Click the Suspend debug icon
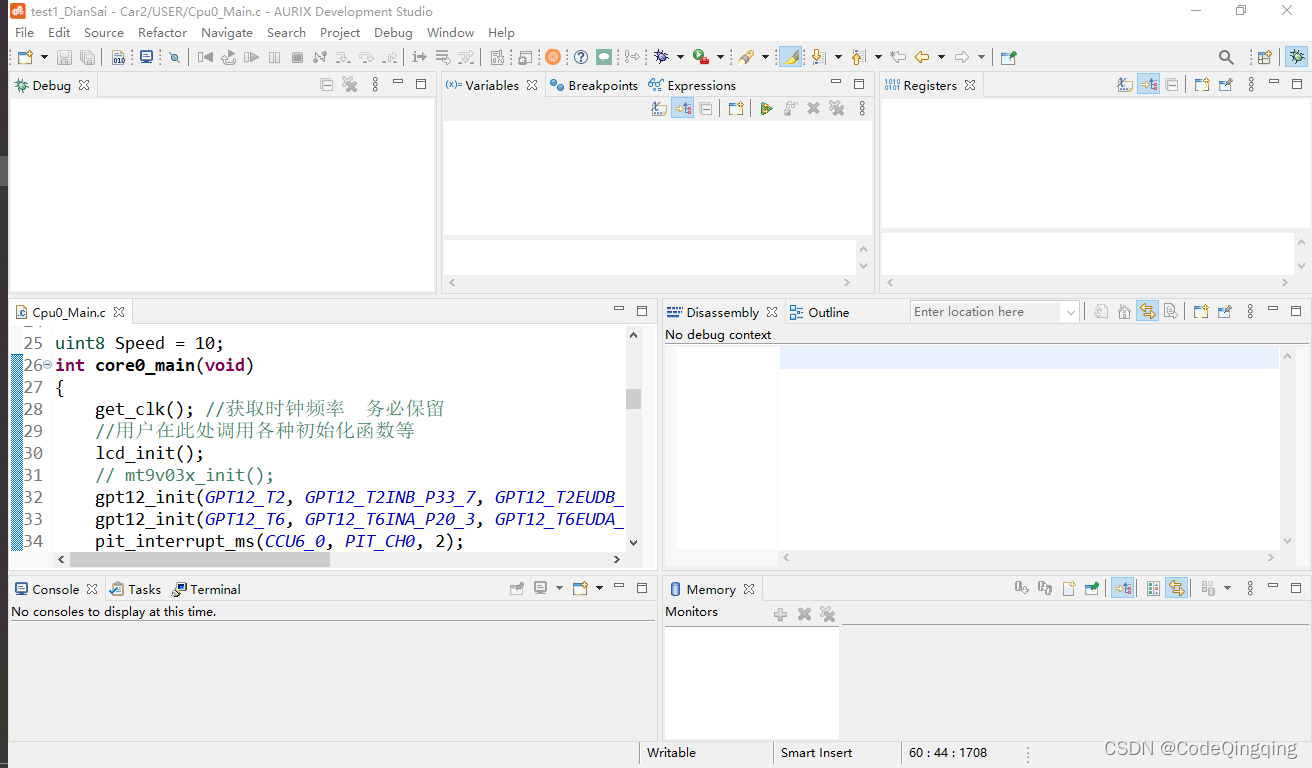This screenshot has width=1312, height=768. 273,57
